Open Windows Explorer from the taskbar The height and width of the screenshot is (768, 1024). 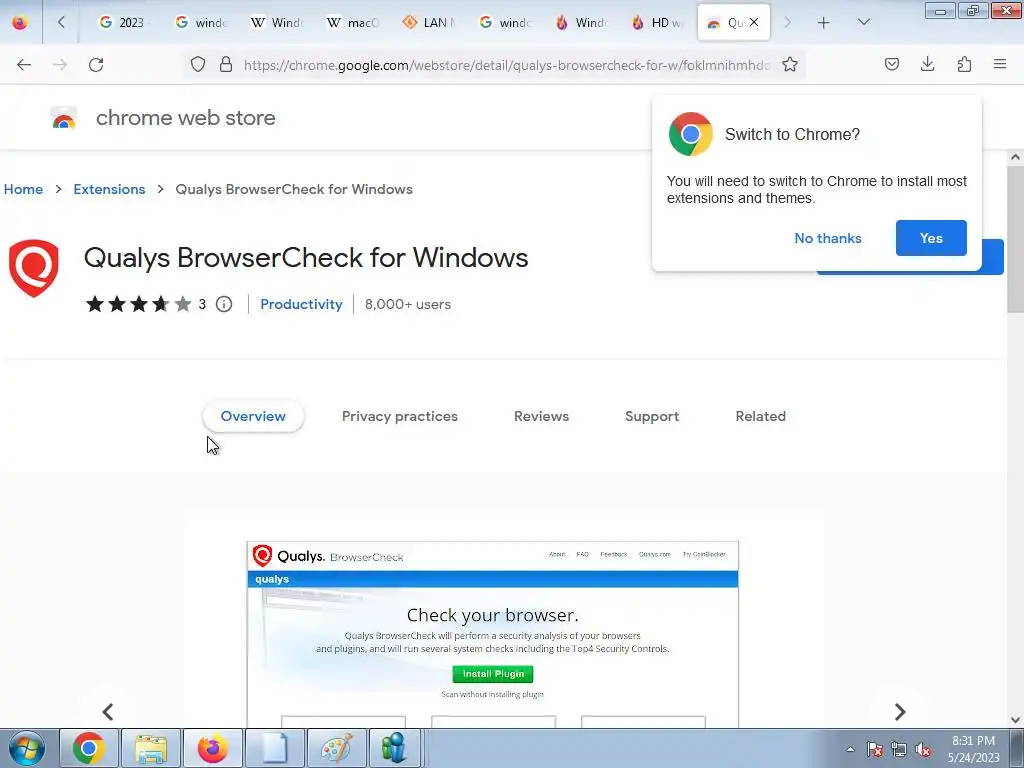point(151,748)
